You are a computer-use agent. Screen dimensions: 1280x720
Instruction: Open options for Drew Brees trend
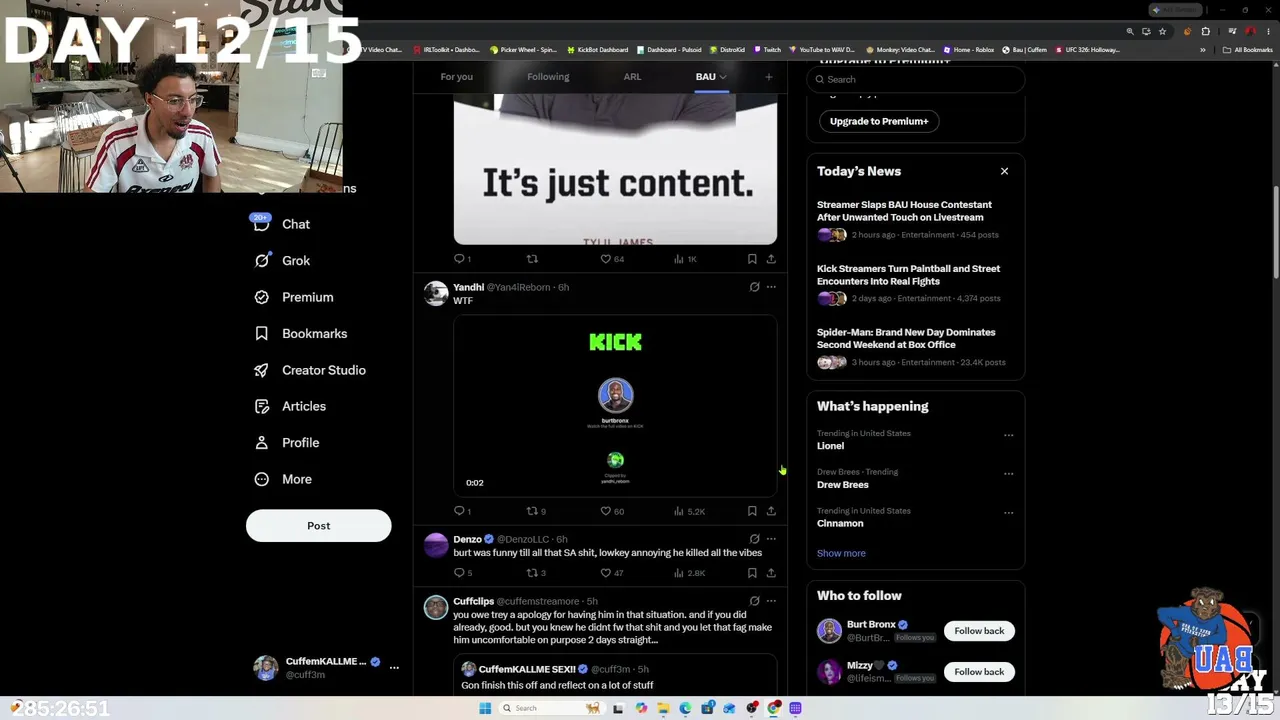click(x=1008, y=474)
